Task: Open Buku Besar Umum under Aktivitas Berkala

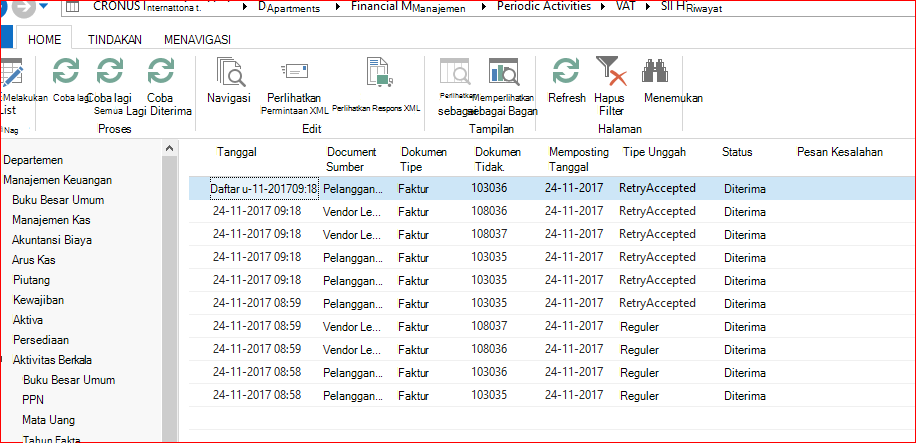Action: click(69, 380)
